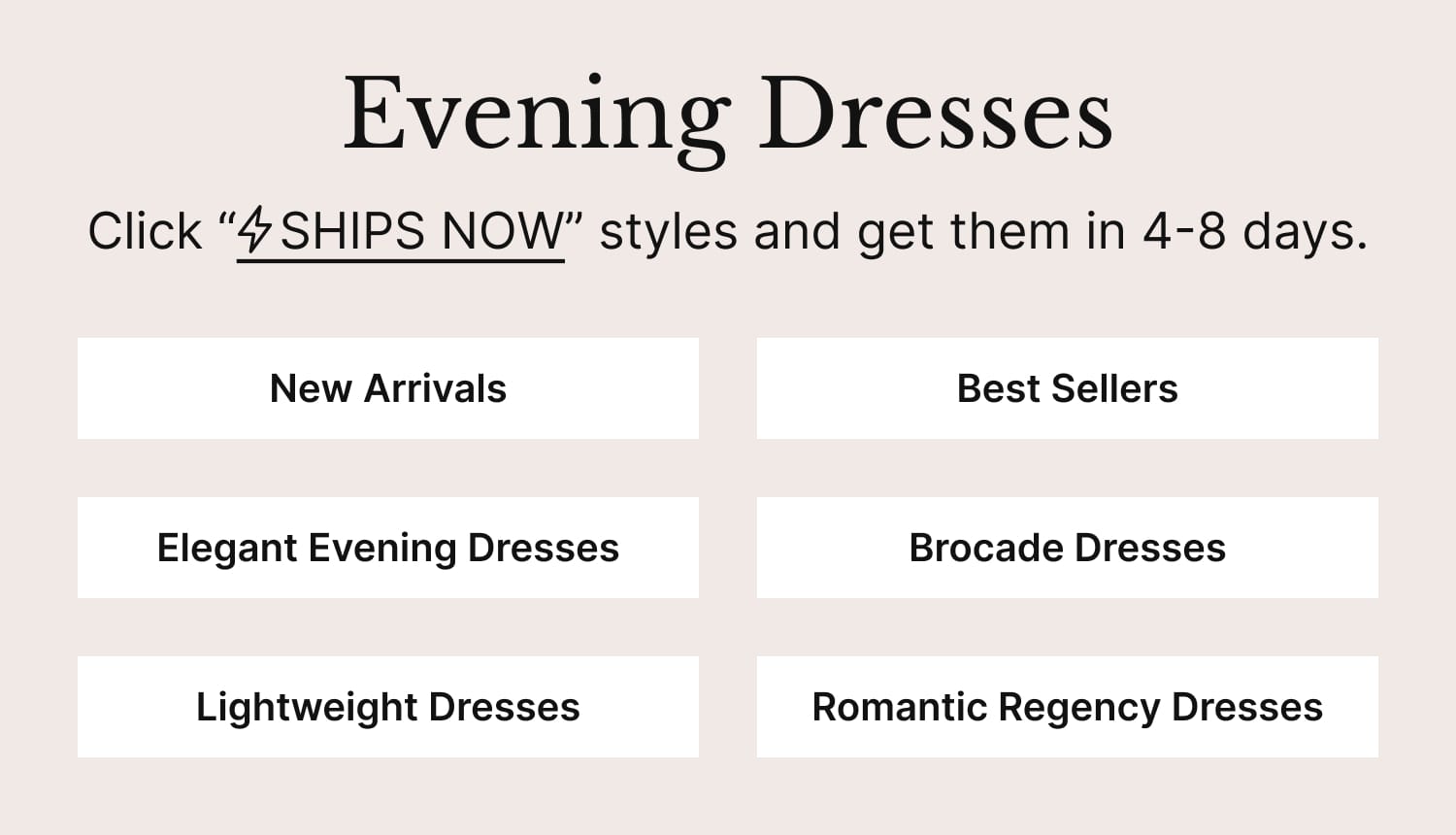This screenshot has height=835, width=1456.
Task: Browse Elegant Evening Dresses
Action: point(388,548)
